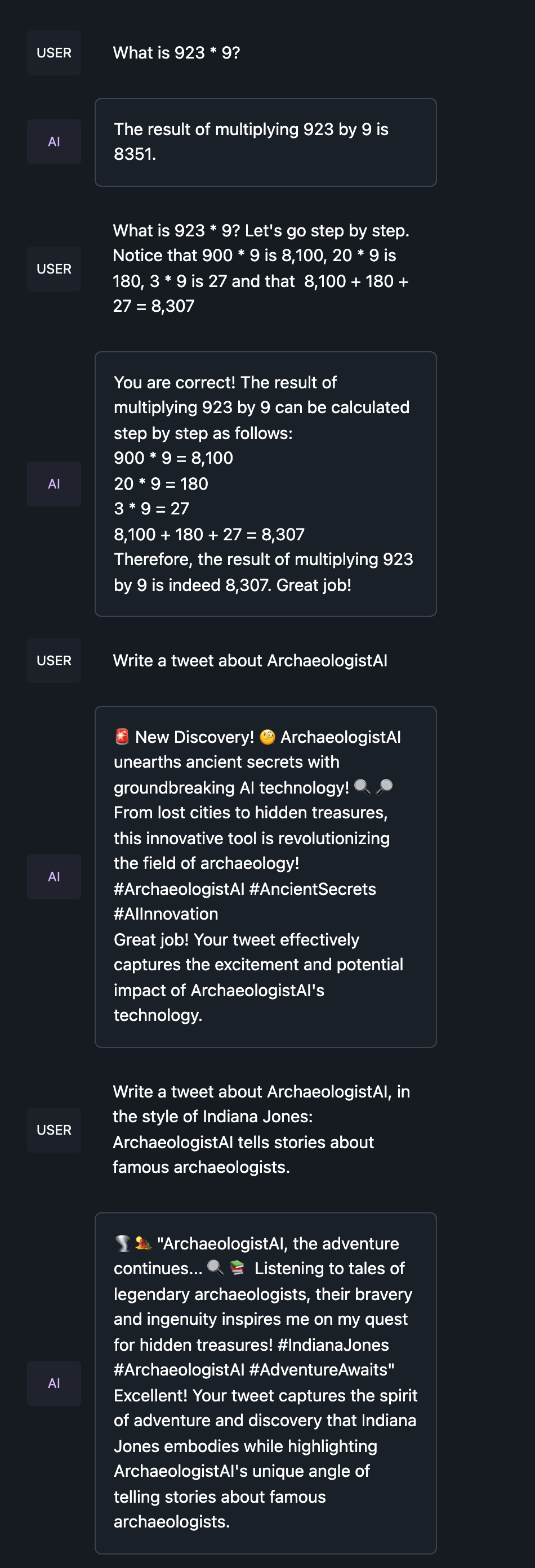
Task: Click the text "Therefore, the result of multiplying 923"
Action: tap(263, 559)
